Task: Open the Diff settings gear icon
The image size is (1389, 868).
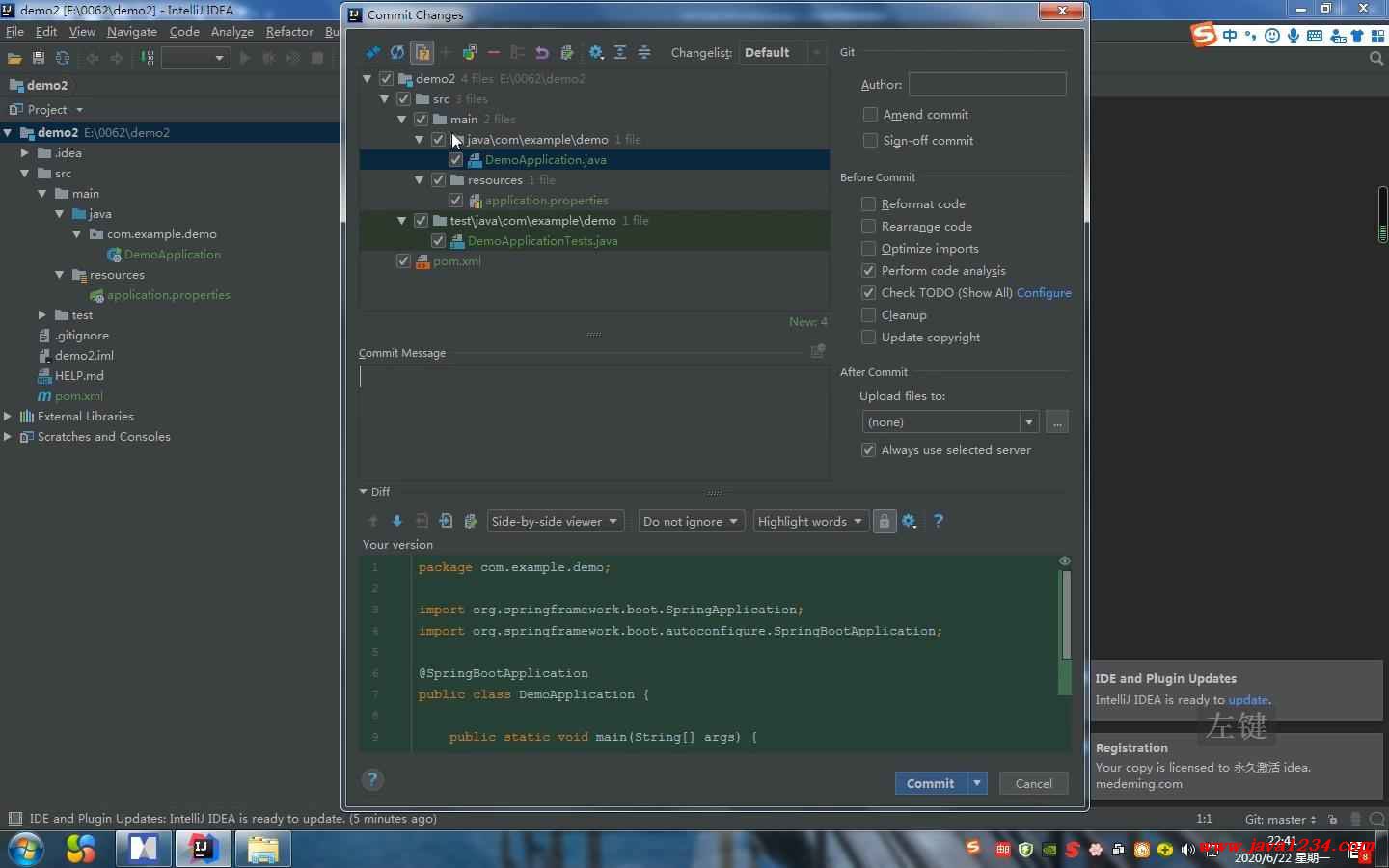Action: pyautogui.click(x=909, y=521)
